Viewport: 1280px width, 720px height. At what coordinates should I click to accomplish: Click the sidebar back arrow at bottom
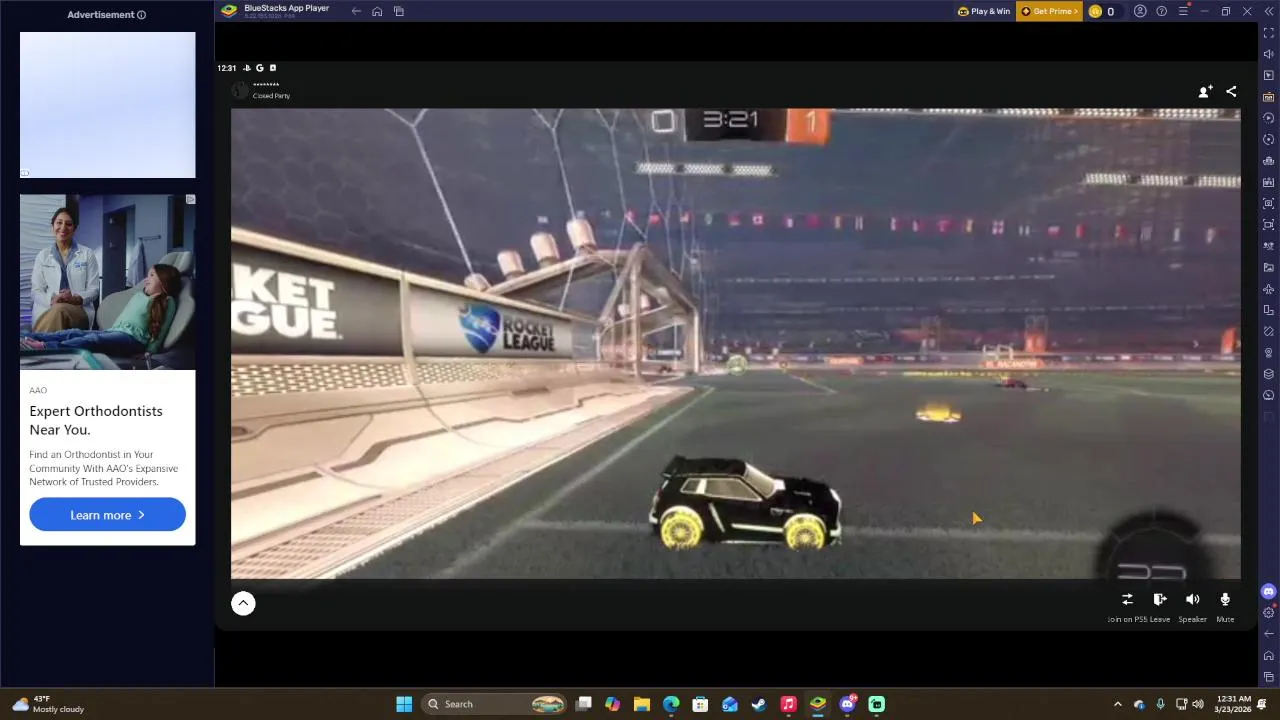point(1269,633)
